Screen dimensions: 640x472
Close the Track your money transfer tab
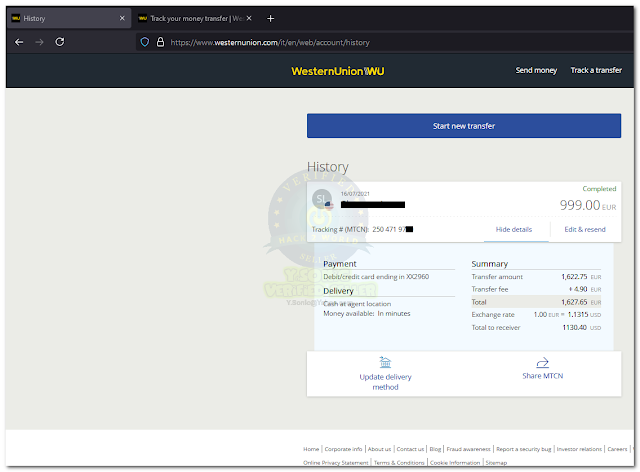249,18
